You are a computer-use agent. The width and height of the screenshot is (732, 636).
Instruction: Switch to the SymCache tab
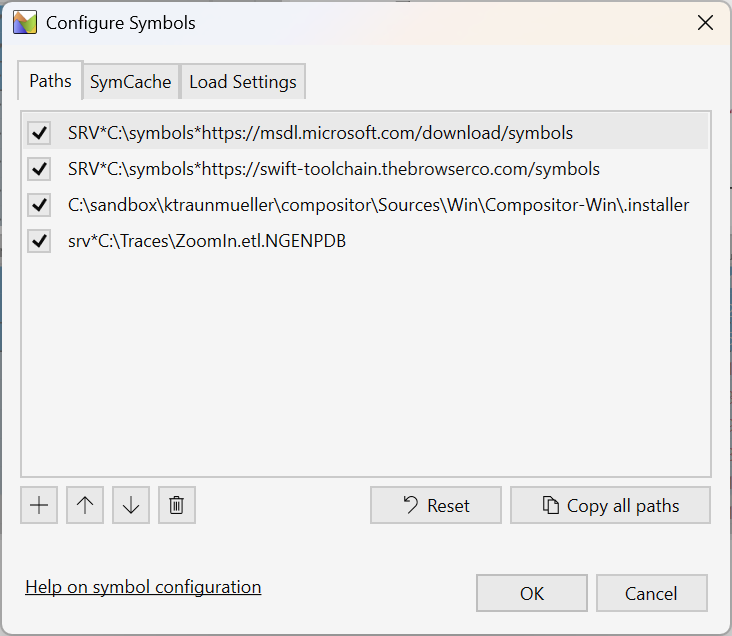coord(130,82)
